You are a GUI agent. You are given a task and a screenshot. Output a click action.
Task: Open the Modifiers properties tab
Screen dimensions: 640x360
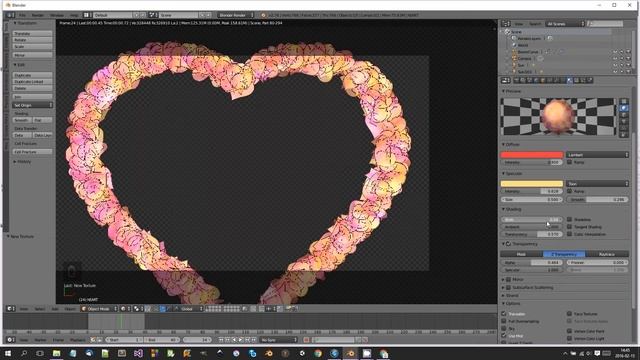(556, 80)
